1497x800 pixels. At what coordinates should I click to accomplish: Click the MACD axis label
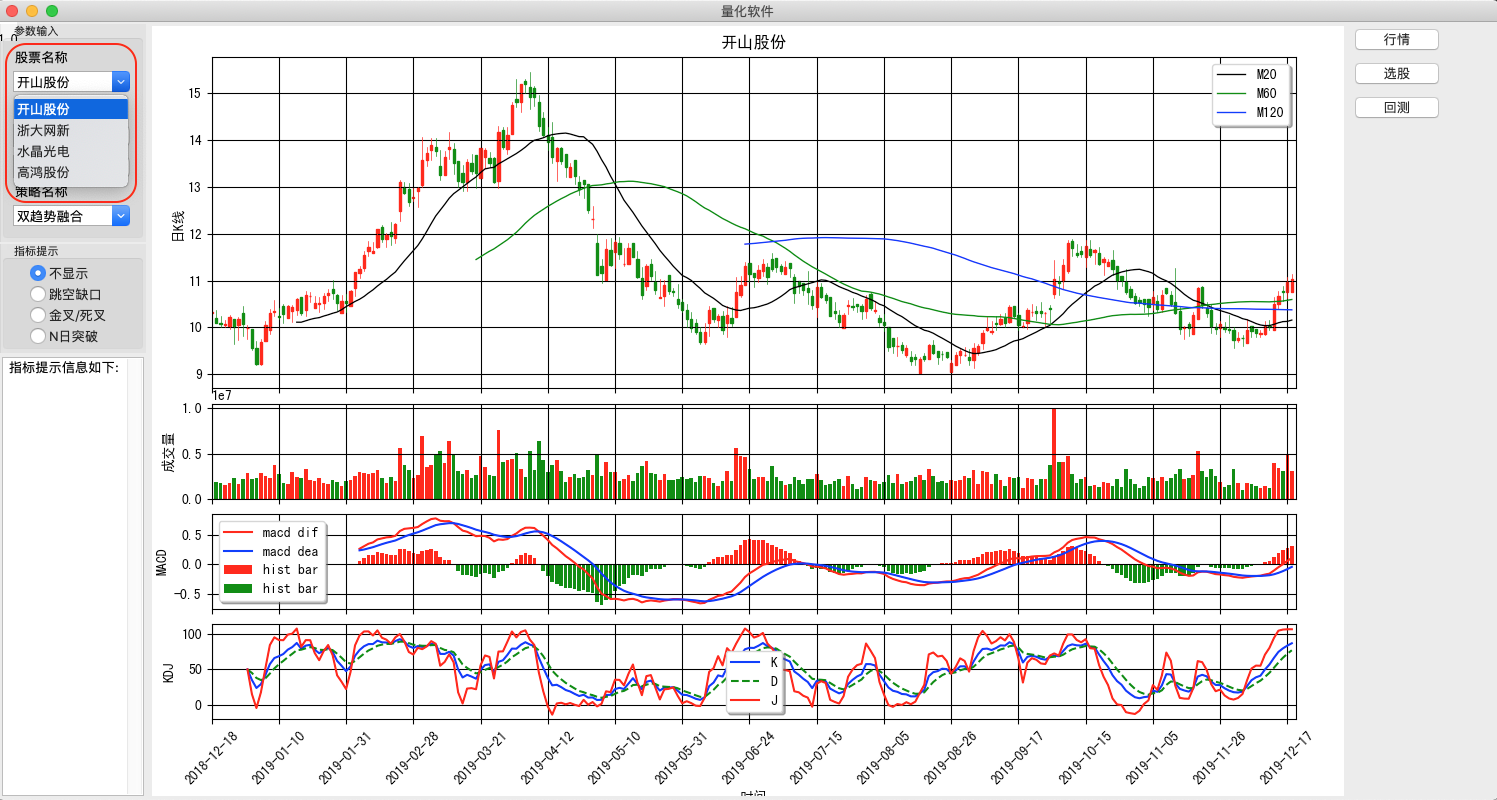[x=161, y=562]
